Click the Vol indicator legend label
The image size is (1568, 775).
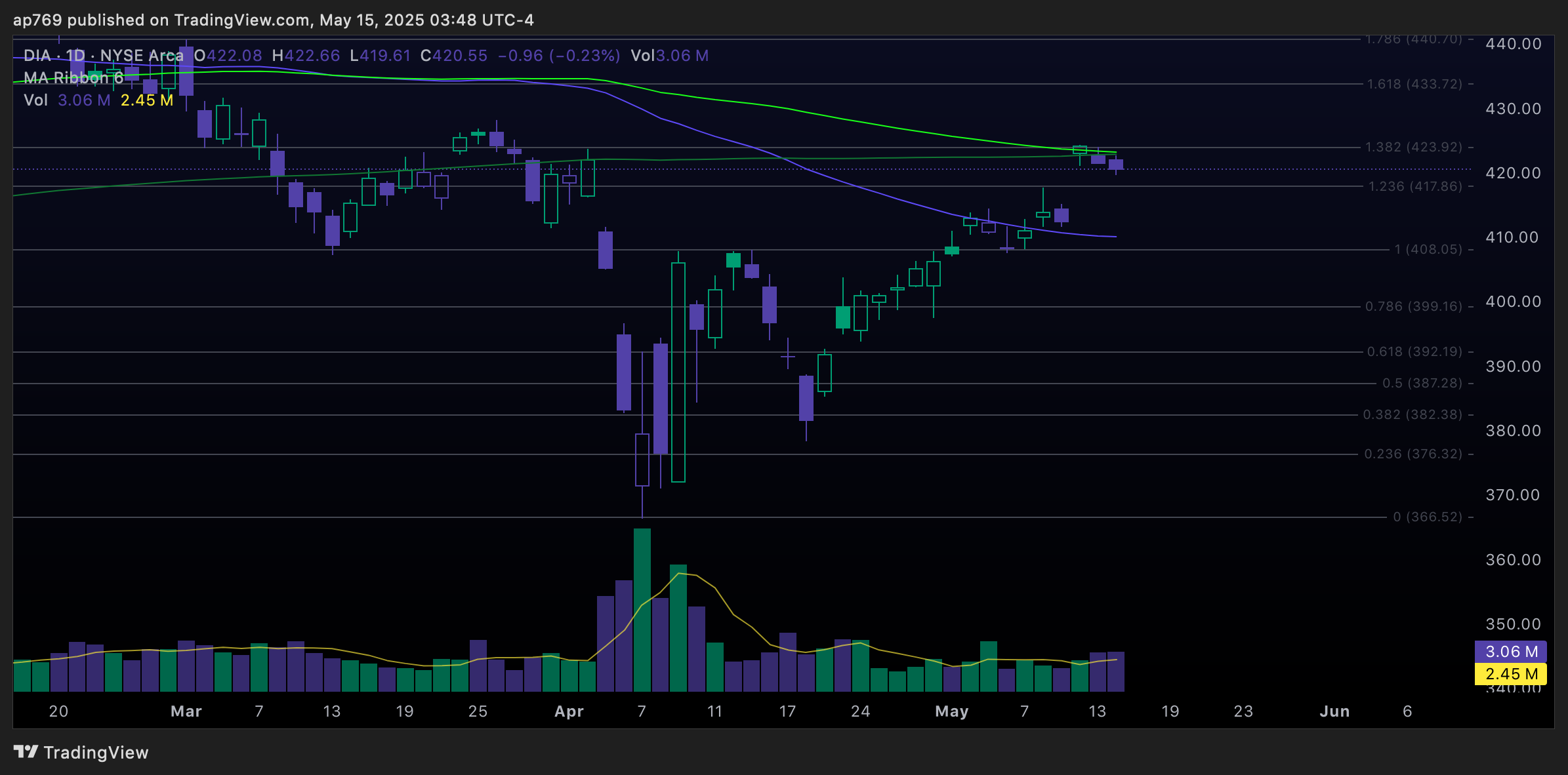click(36, 100)
